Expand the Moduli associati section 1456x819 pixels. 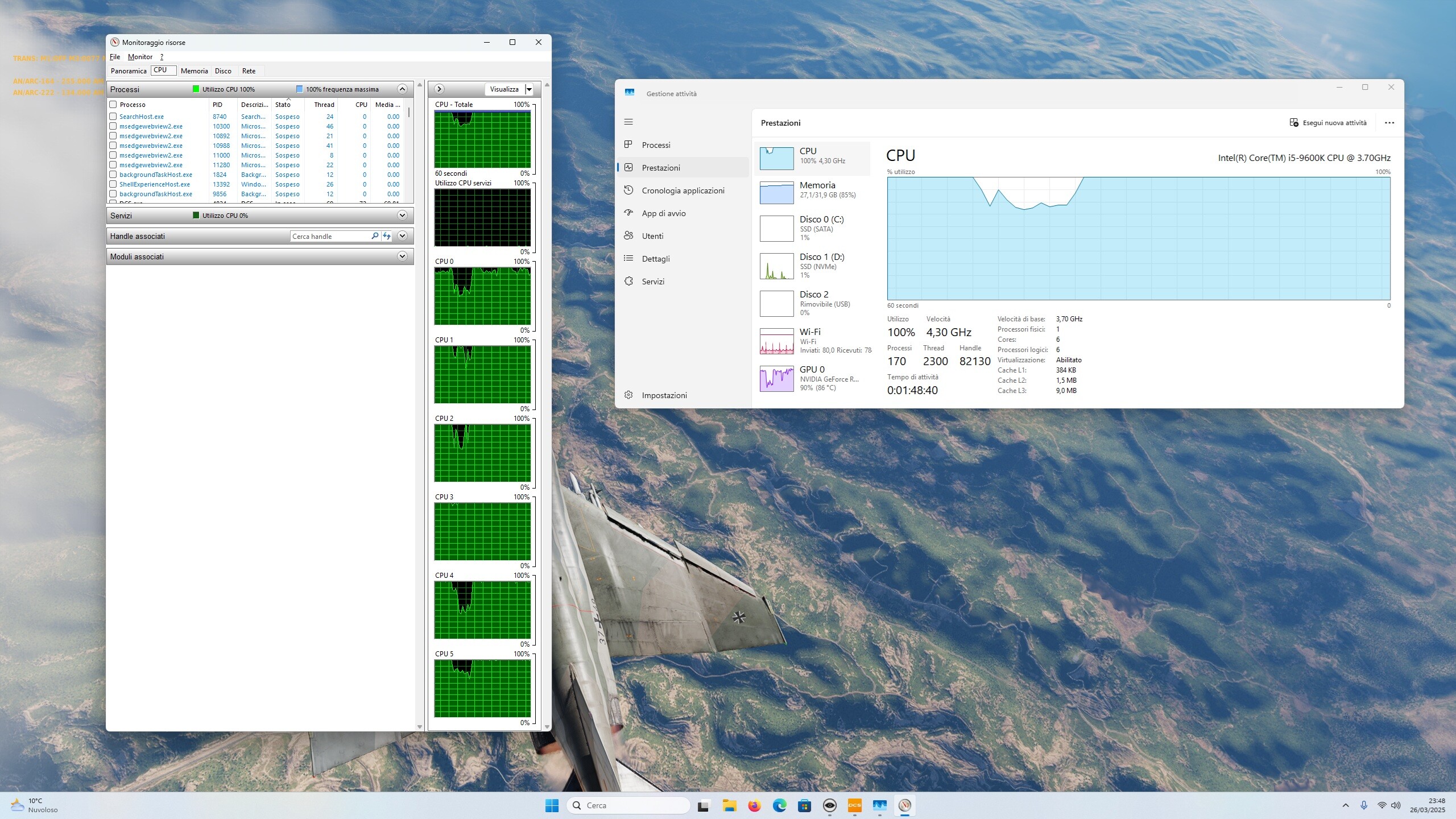[x=402, y=257]
